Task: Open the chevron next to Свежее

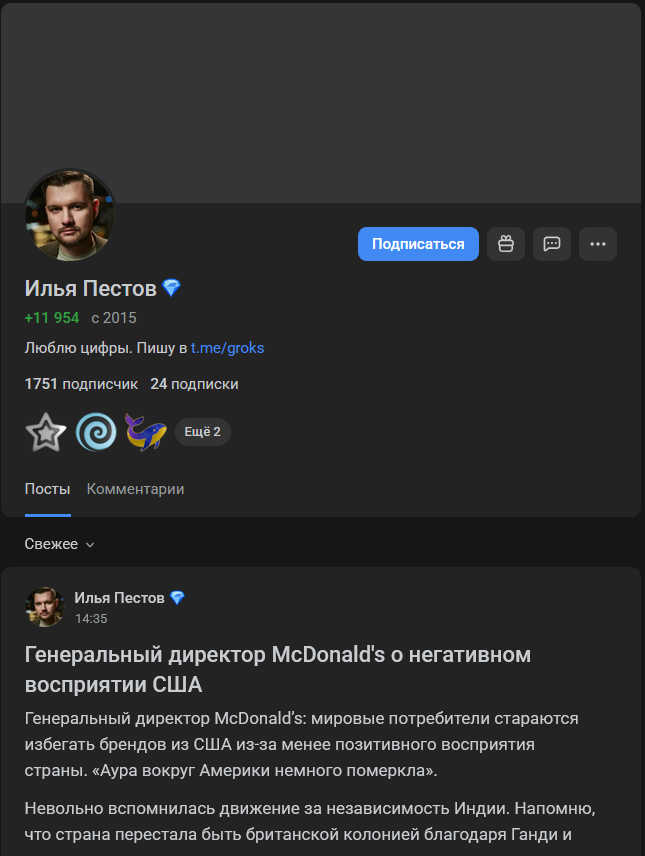Action: tap(89, 545)
